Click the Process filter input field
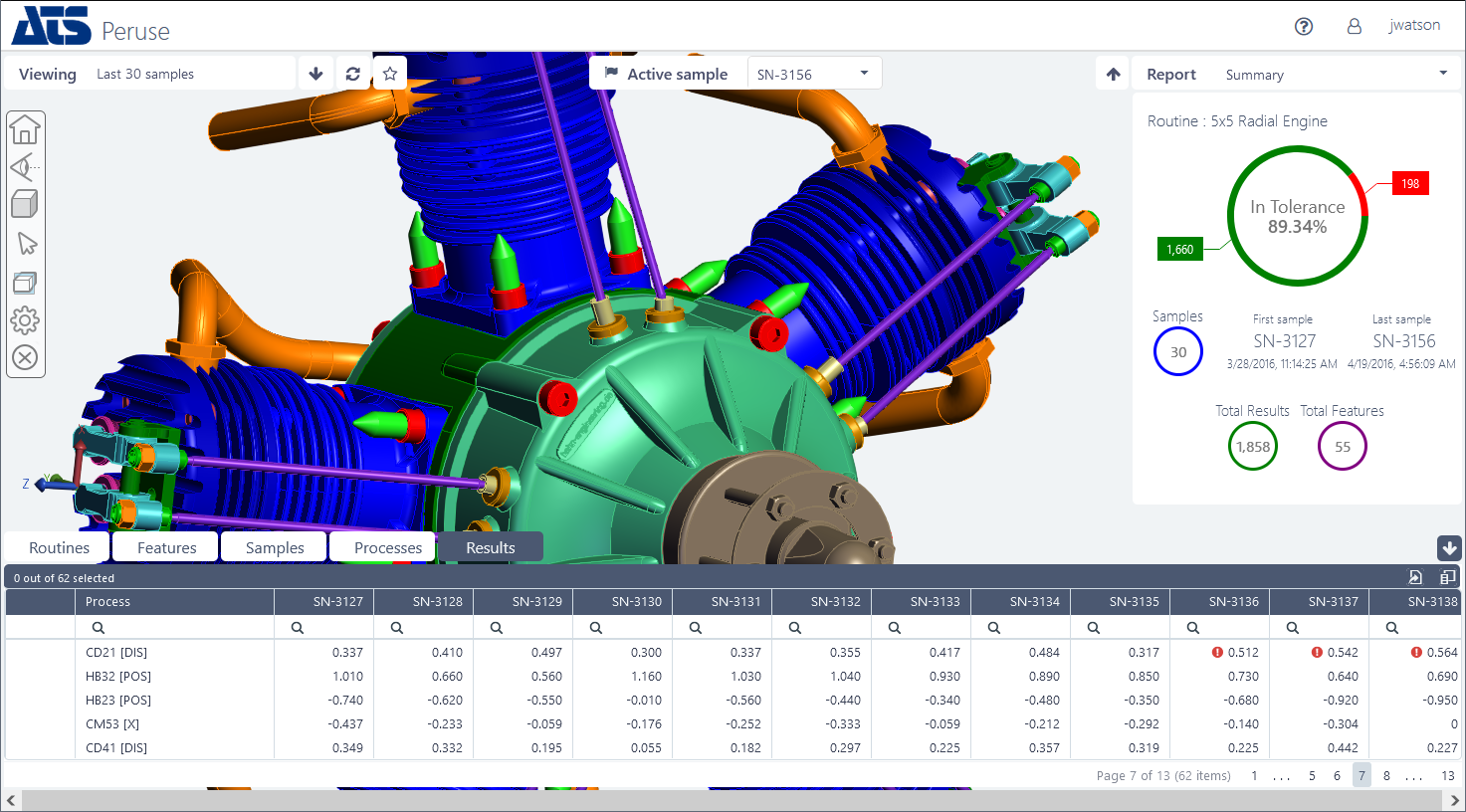The image size is (1466, 812). tap(174, 628)
